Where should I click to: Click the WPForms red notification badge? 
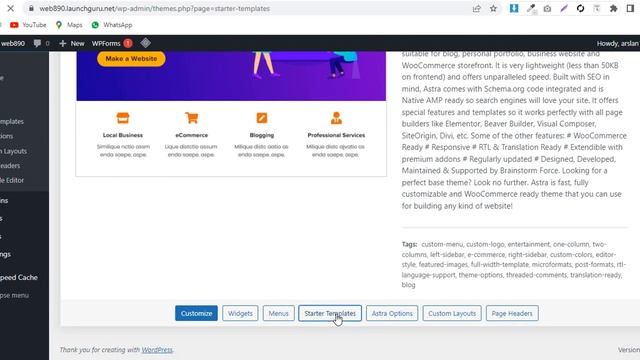128,43
